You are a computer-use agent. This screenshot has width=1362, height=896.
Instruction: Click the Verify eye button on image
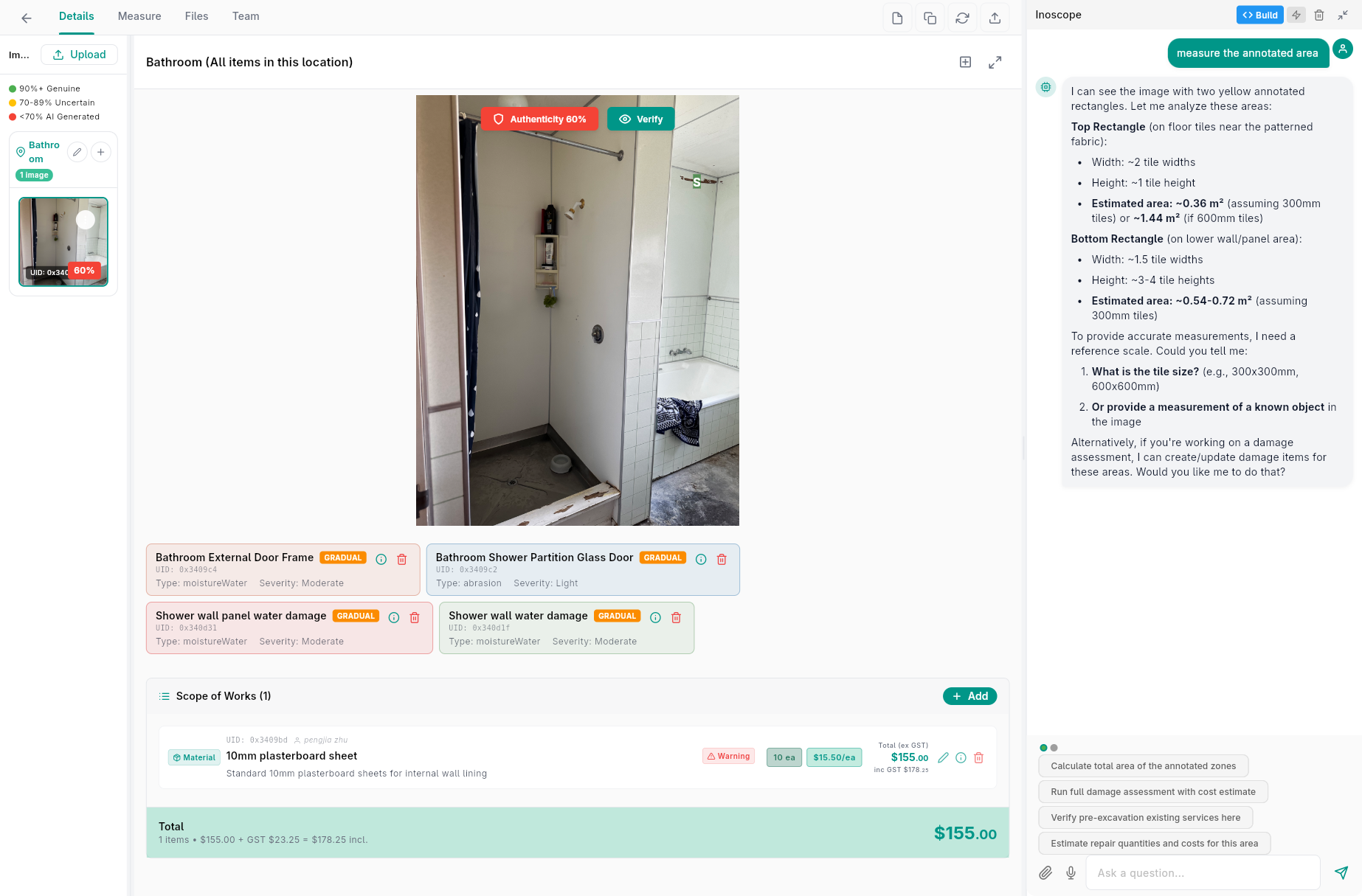640,119
